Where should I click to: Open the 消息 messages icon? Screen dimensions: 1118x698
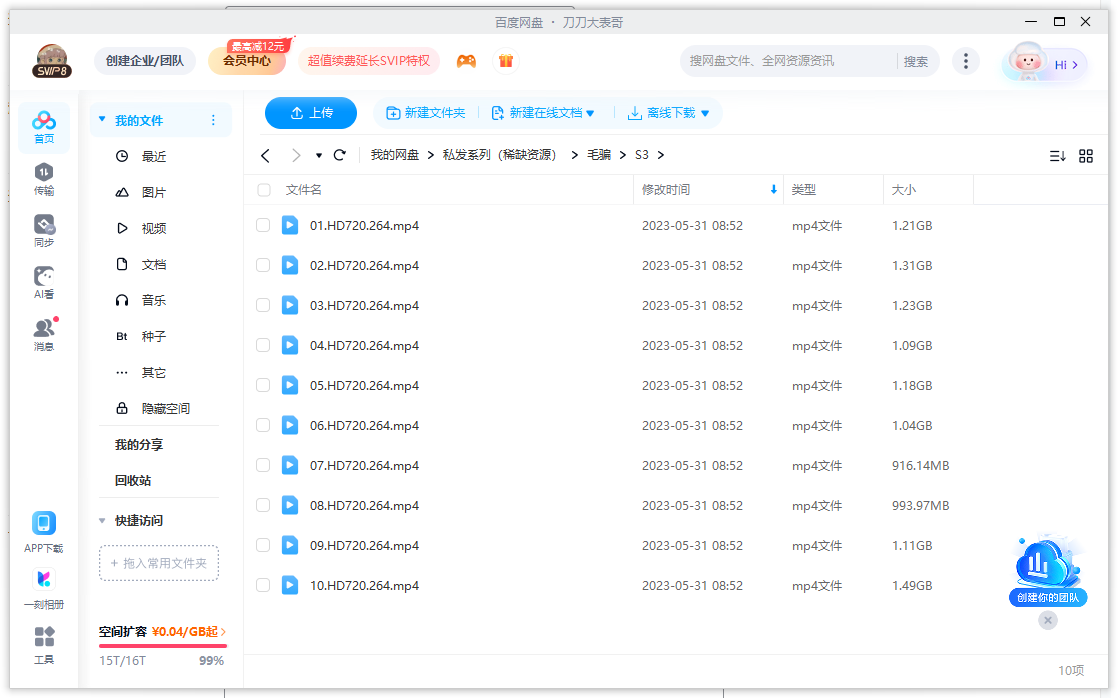pos(43,335)
